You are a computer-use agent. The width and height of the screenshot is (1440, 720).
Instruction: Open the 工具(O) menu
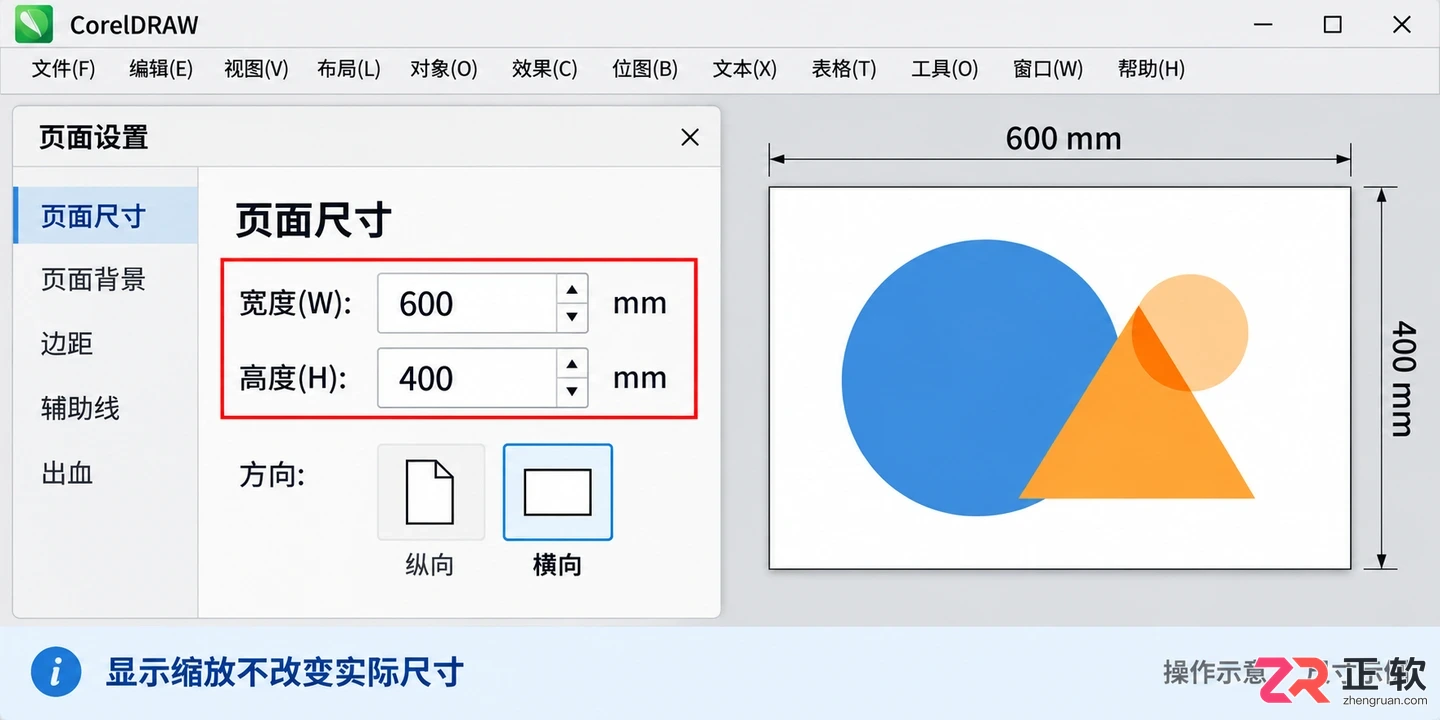click(945, 69)
